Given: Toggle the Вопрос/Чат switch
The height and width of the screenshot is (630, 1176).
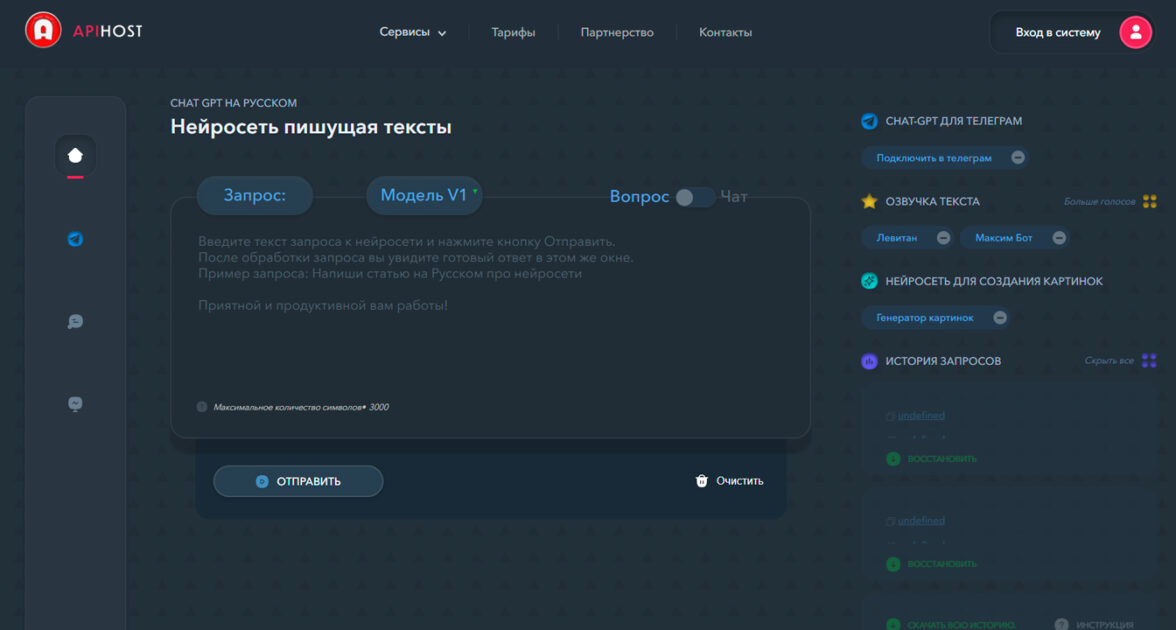Looking at the screenshot, I should [694, 197].
